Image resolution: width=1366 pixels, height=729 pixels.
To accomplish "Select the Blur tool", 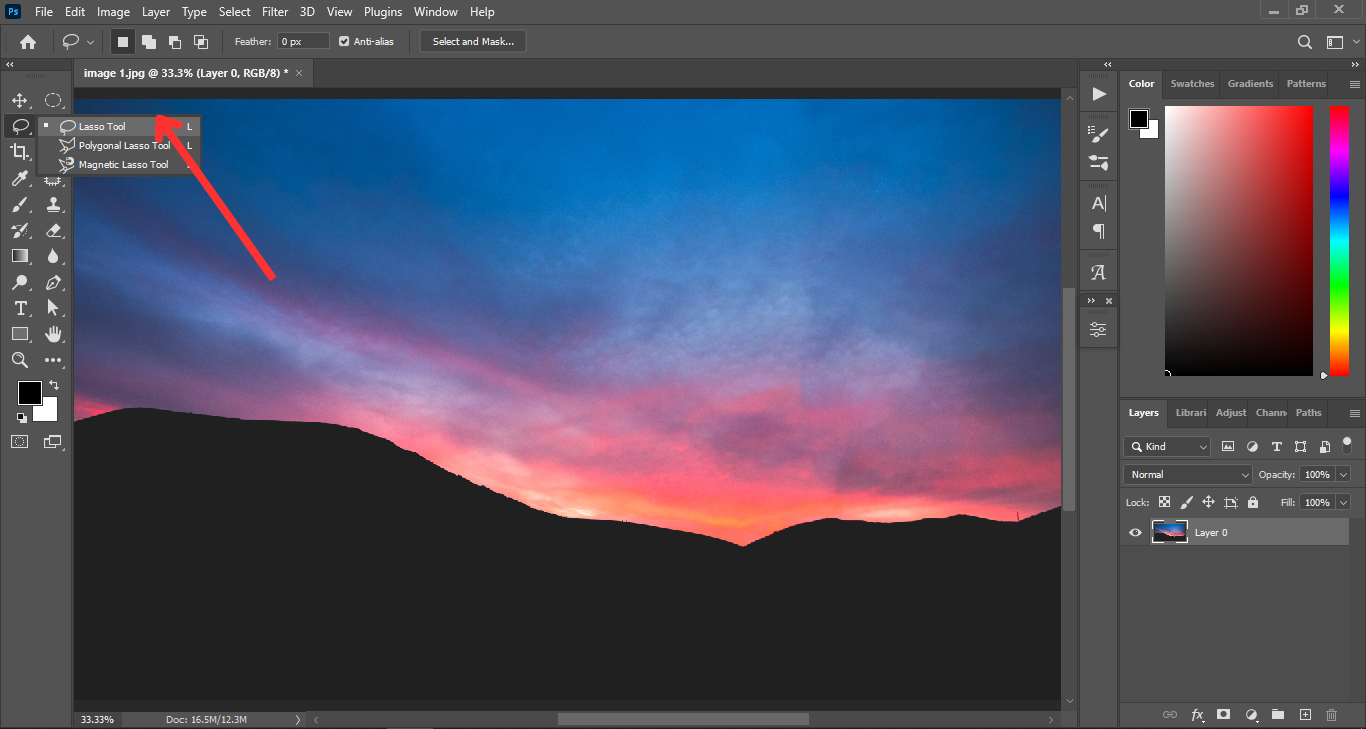I will 53,256.
